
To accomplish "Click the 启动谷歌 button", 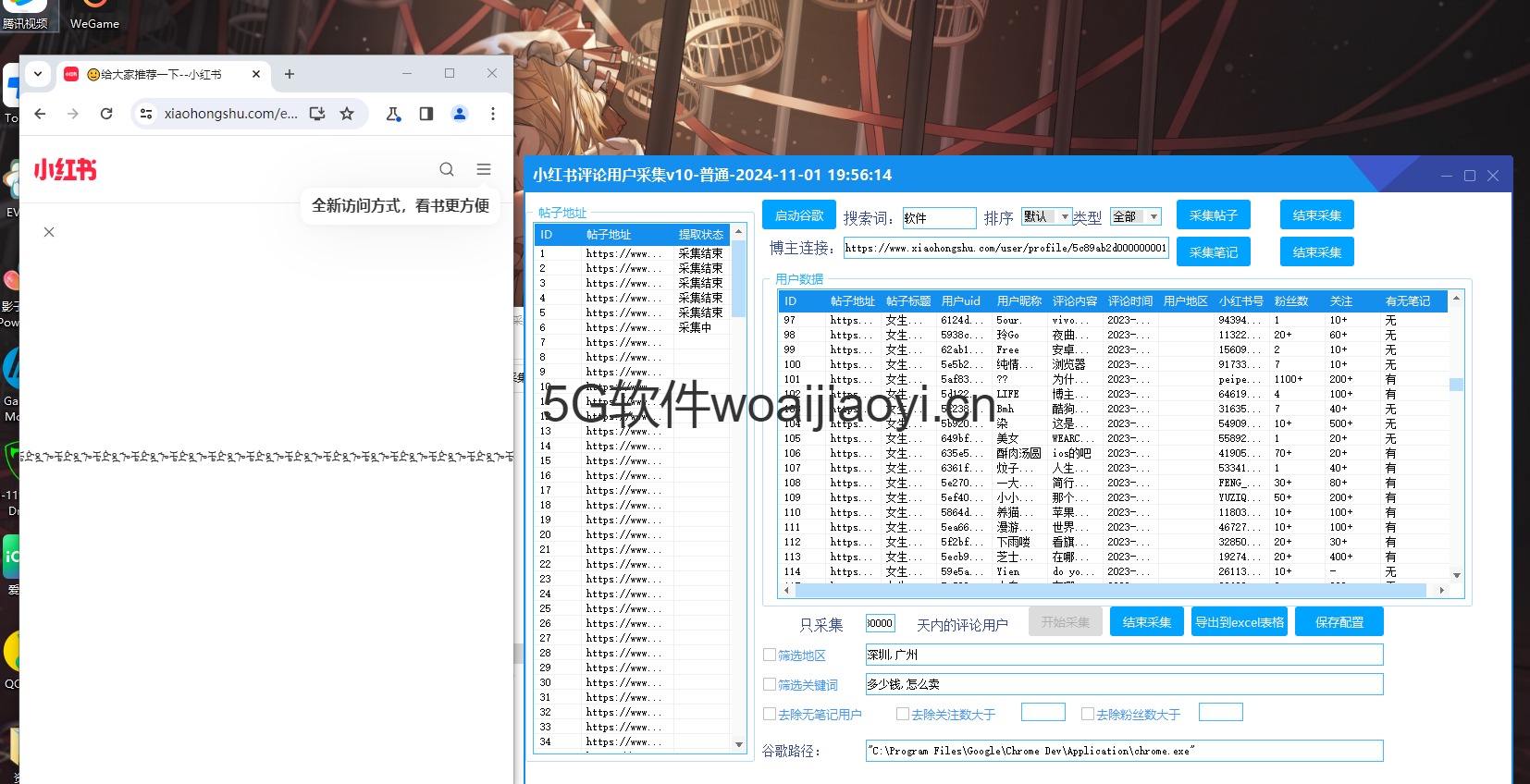I will (x=799, y=214).
